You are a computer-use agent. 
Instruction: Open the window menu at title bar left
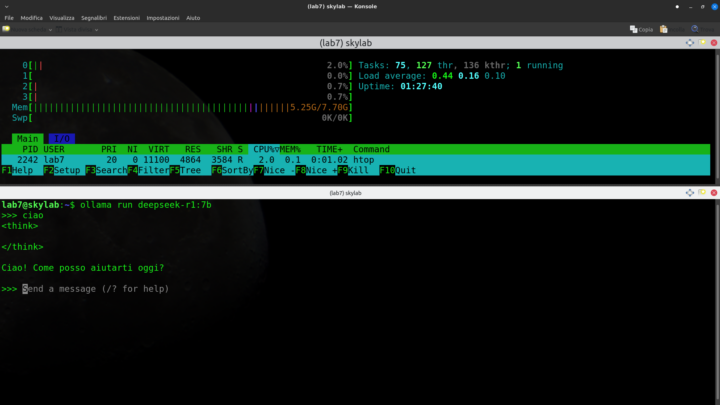pyautogui.click(x=7, y=7)
